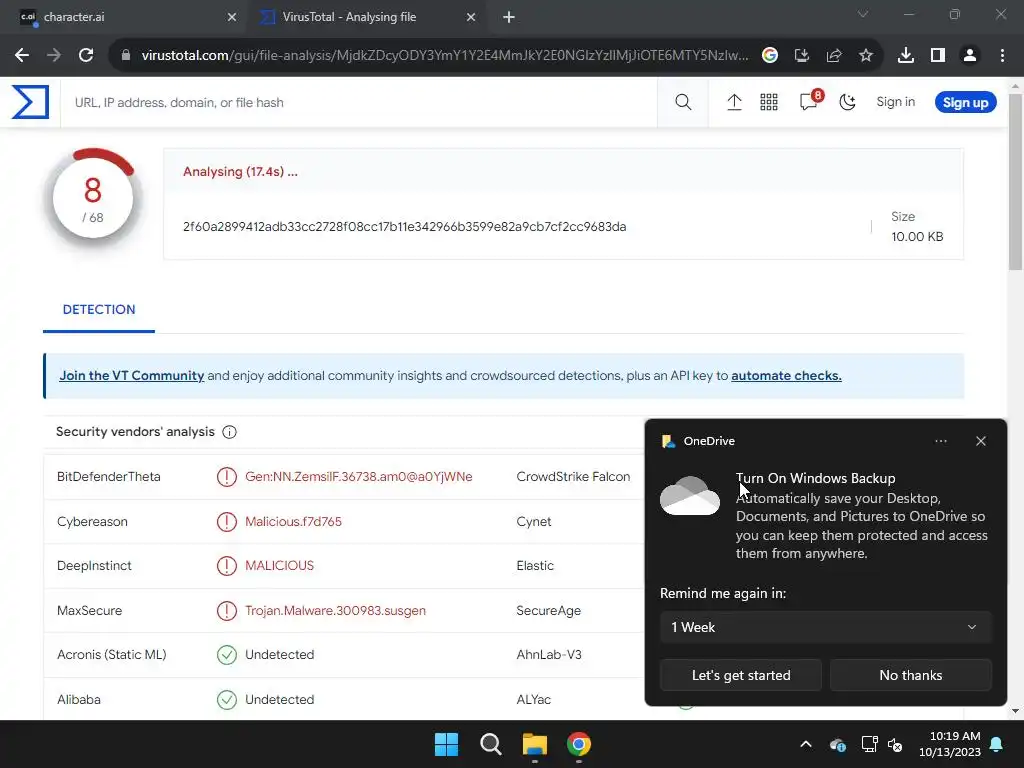
Task: Select the DETECTION tab
Action: click(99, 310)
